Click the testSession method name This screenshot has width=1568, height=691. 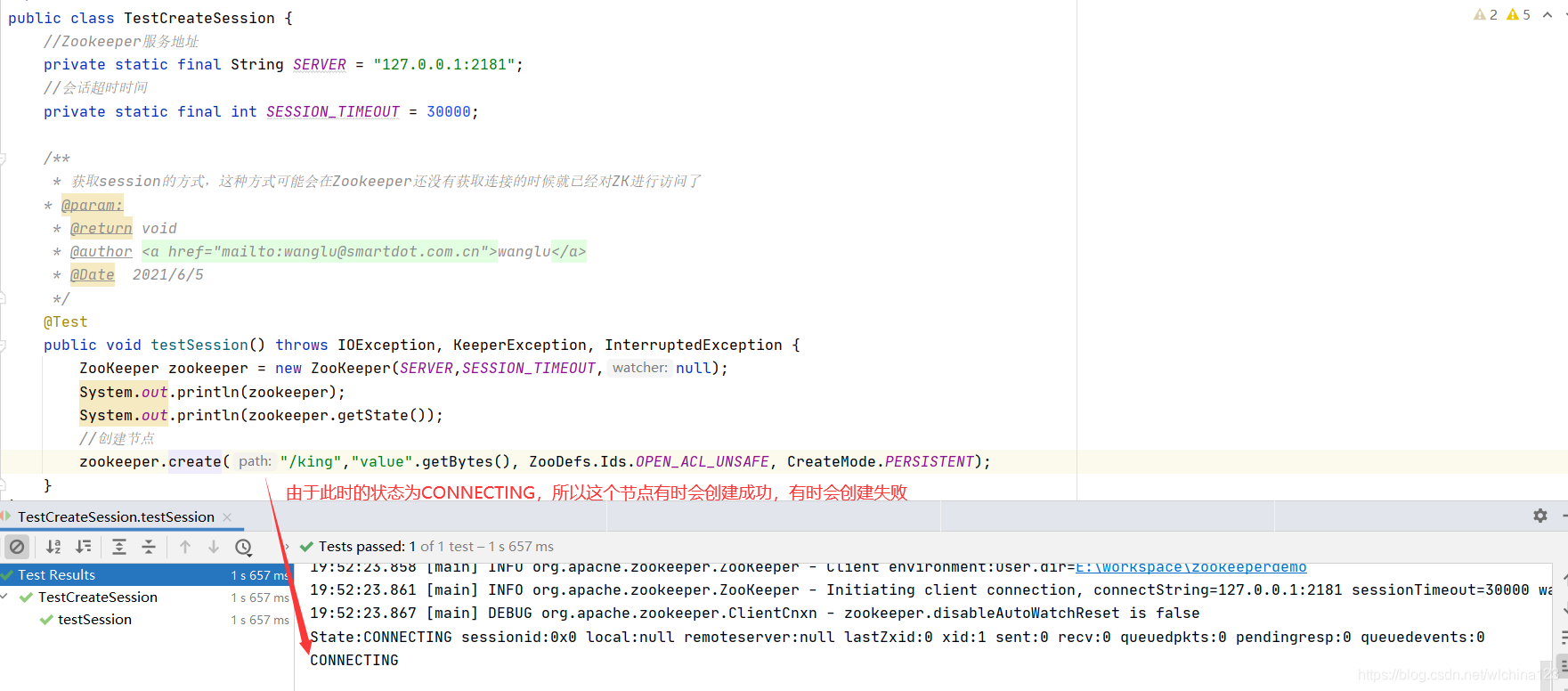[199, 345]
